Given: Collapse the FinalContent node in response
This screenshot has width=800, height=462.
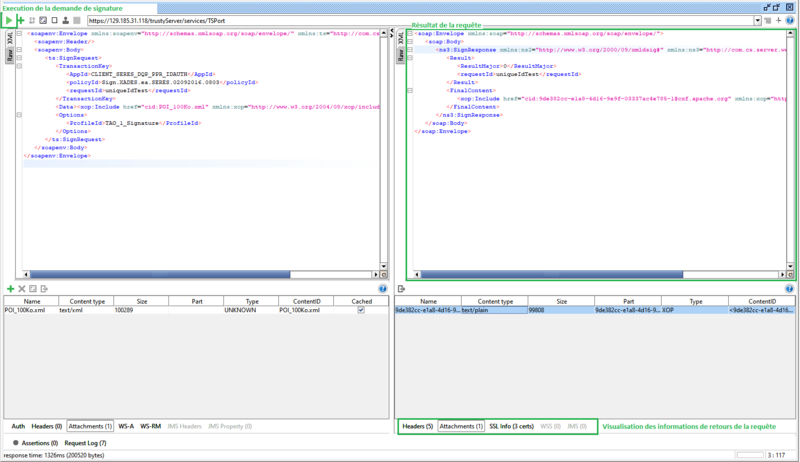Looking at the screenshot, I should (x=410, y=91).
